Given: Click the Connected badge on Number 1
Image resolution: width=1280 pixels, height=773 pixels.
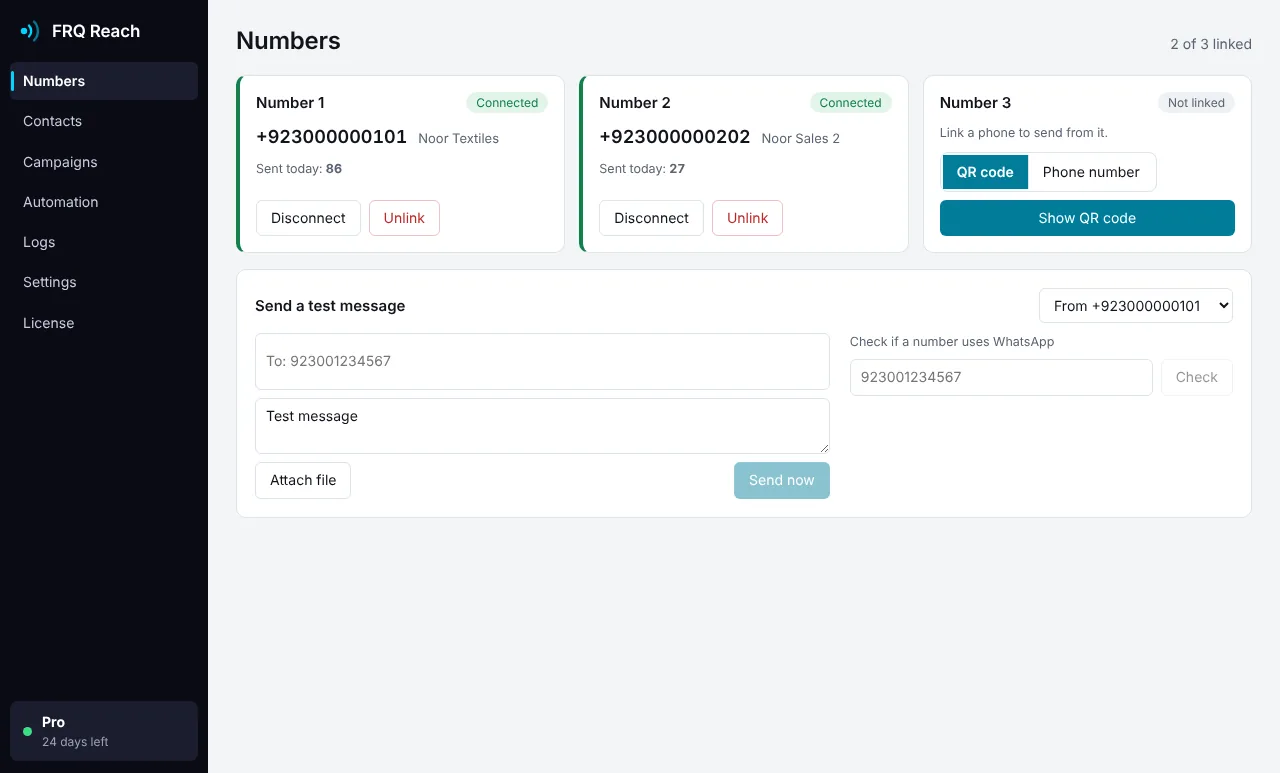Looking at the screenshot, I should tap(507, 103).
